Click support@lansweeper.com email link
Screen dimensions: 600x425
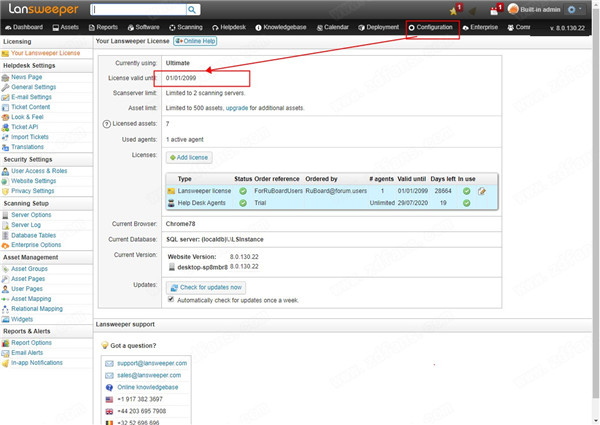152,363
